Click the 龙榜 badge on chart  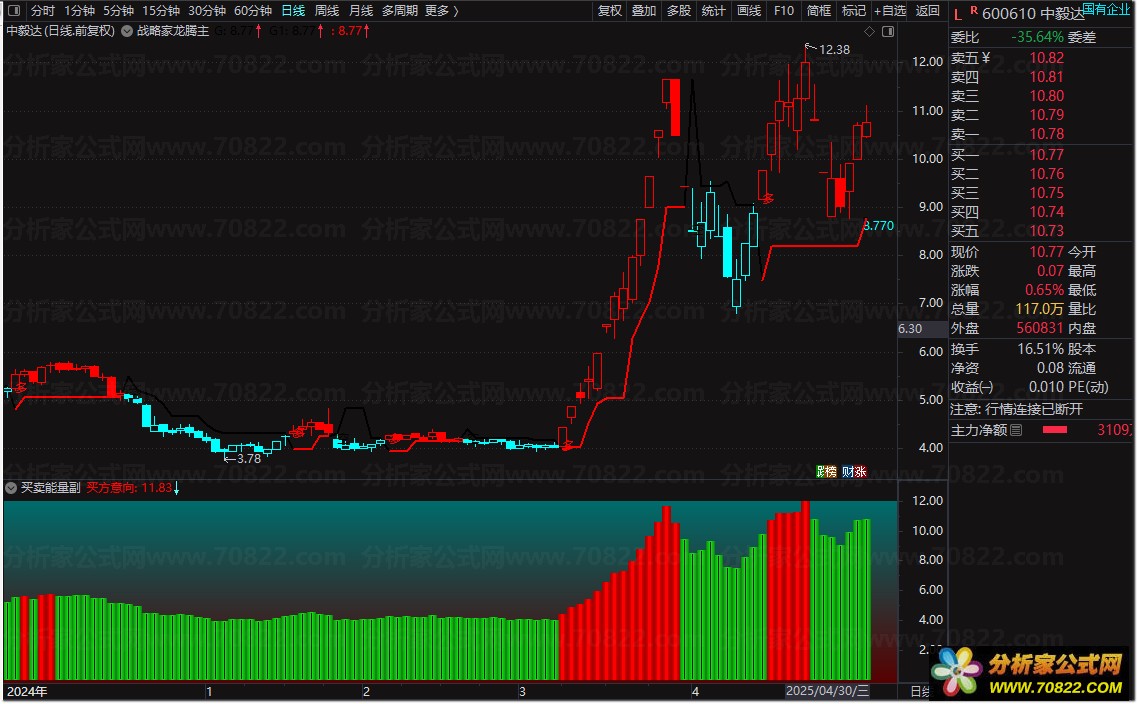[x=827, y=472]
